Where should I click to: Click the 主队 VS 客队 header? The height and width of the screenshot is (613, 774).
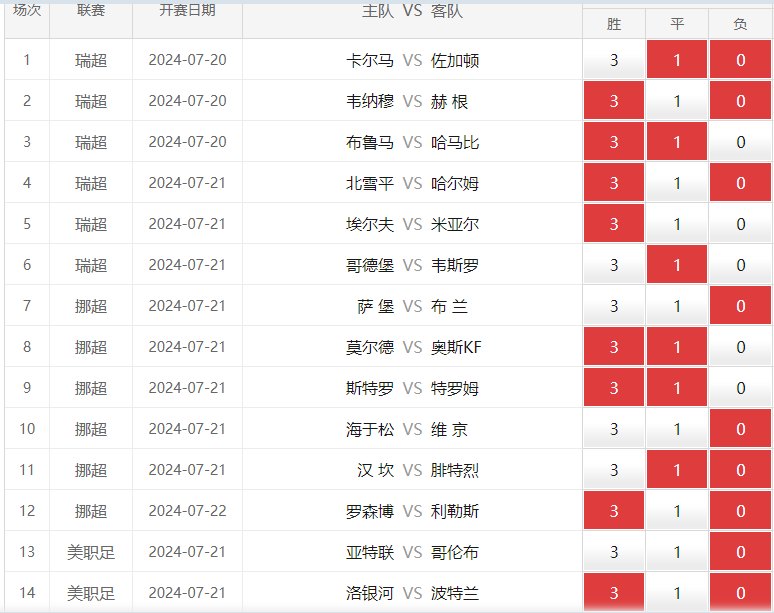pos(412,11)
